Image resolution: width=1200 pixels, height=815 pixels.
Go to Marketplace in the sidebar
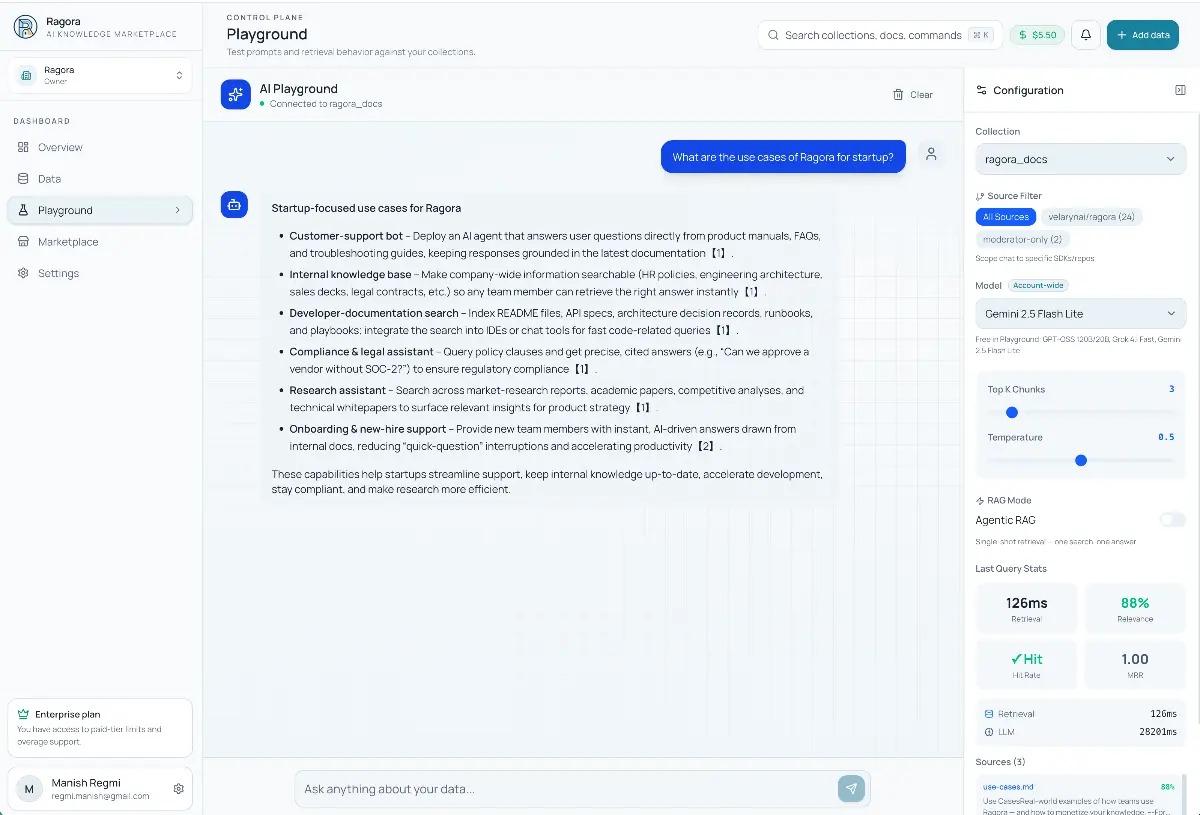[68, 242]
